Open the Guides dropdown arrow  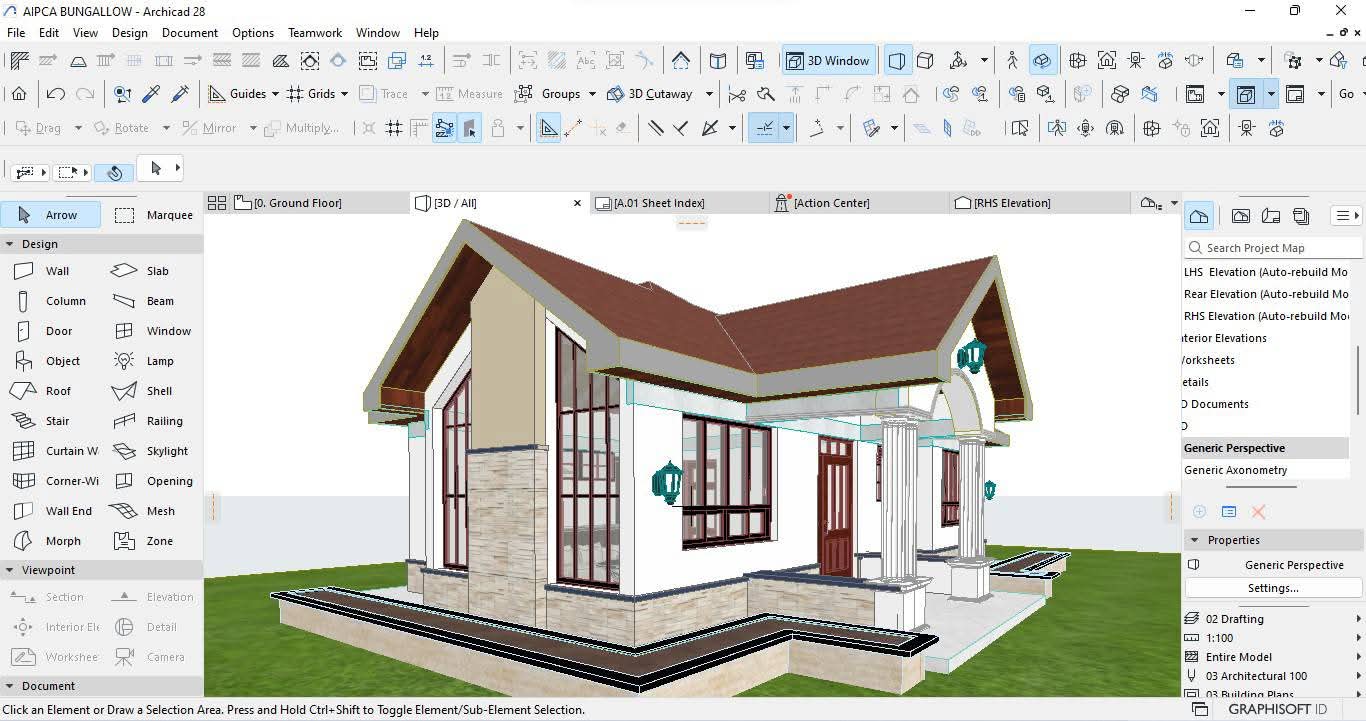point(275,94)
